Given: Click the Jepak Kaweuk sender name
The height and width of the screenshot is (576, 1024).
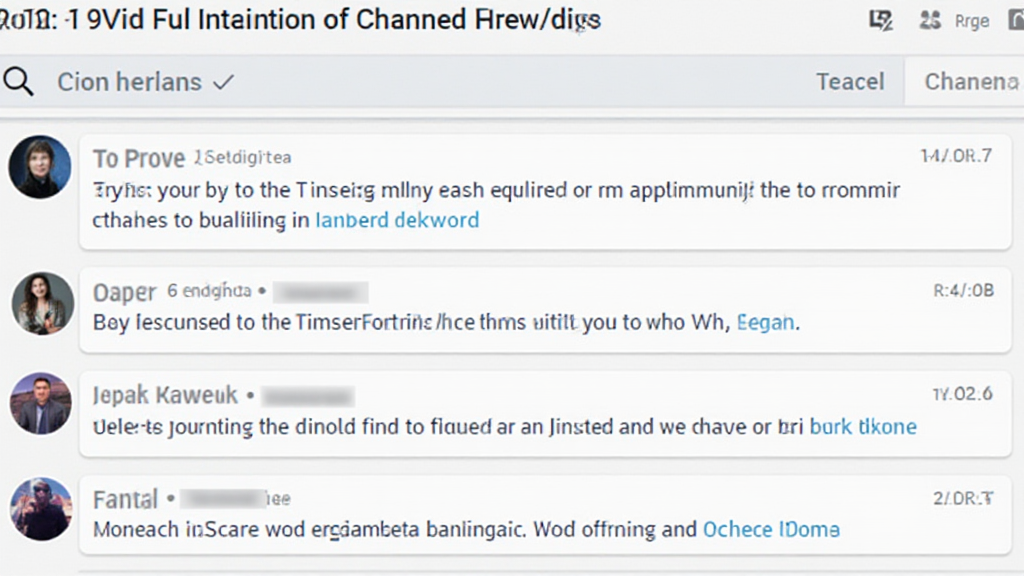Looking at the screenshot, I should point(165,395).
